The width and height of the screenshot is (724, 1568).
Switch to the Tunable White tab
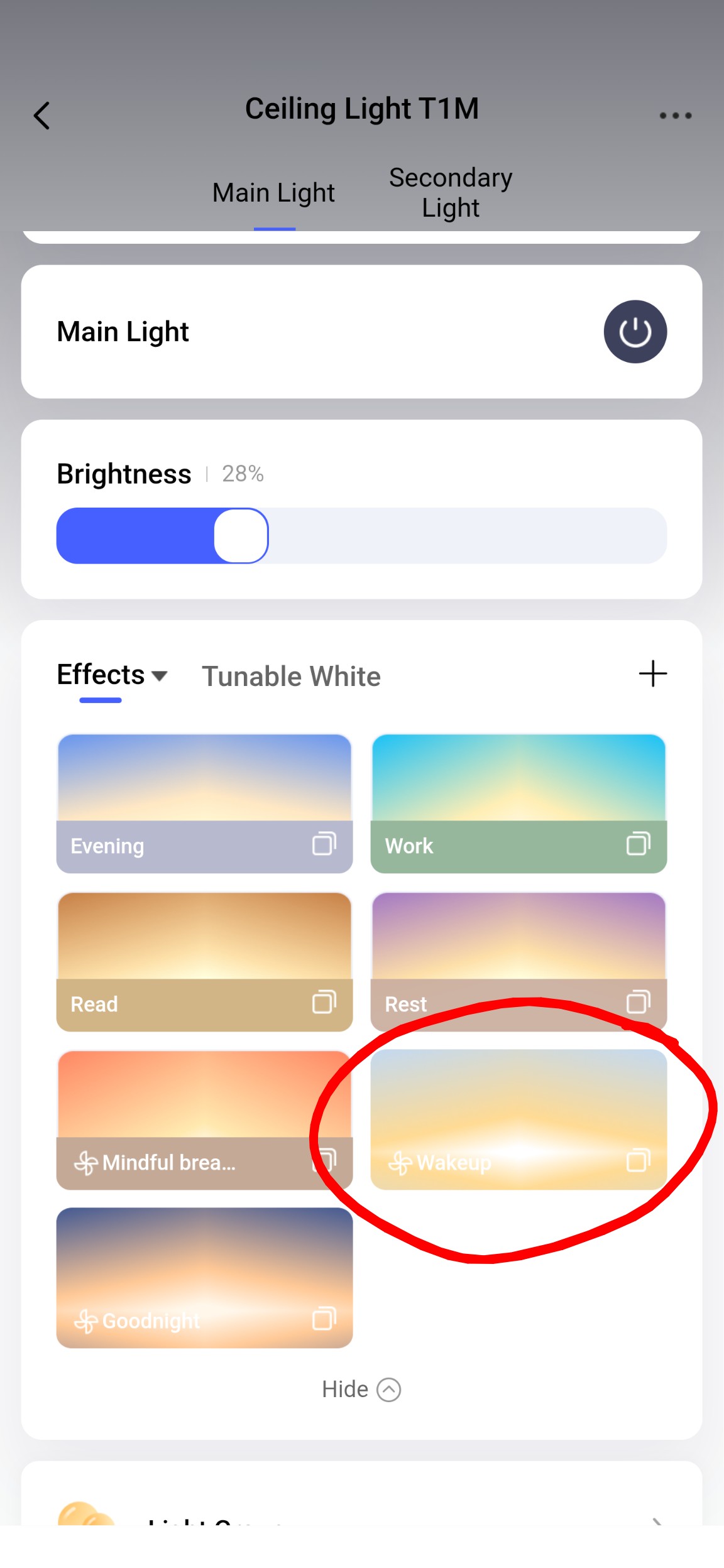pyautogui.click(x=291, y=677)
